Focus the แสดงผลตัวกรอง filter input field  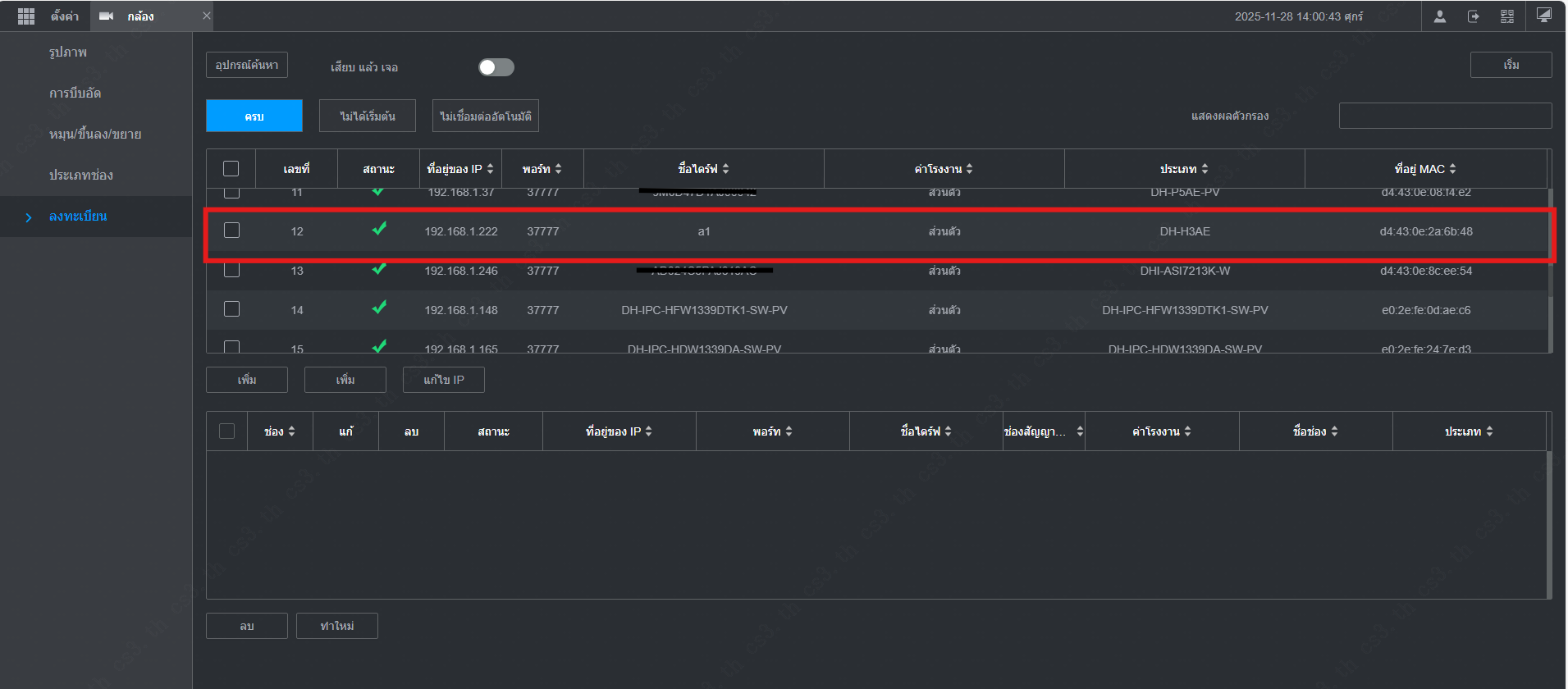(x=1446, y=116)
